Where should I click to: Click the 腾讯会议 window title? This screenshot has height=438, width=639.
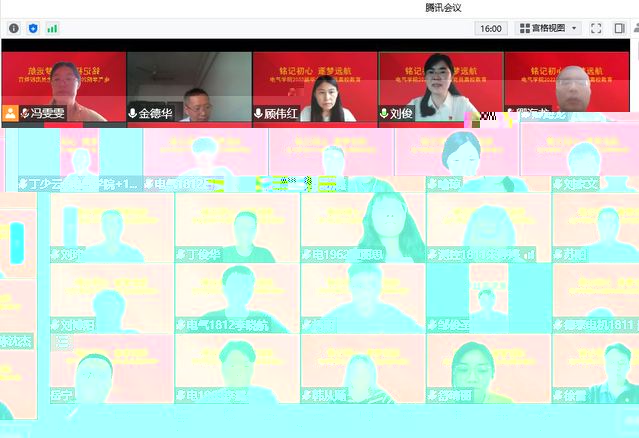(443, 8)
